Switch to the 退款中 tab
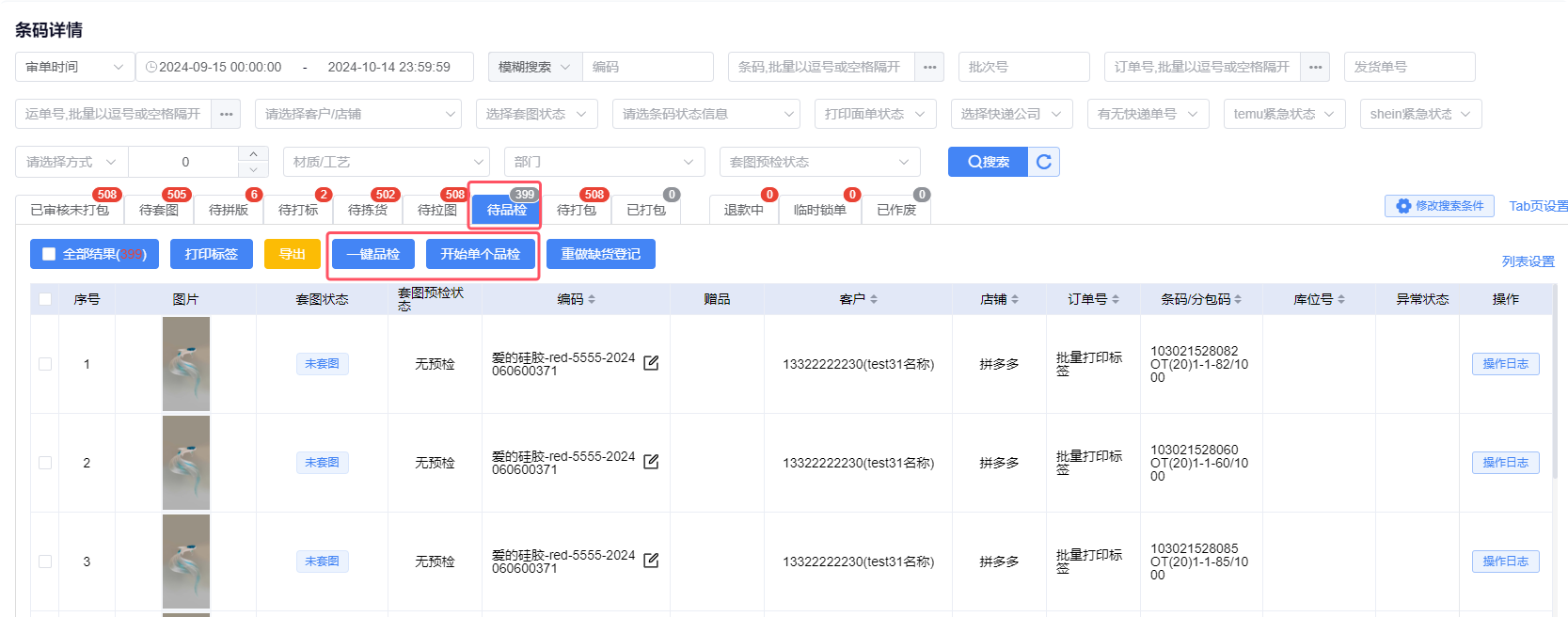The image size is (1568, 617). (x=744, y=210)
